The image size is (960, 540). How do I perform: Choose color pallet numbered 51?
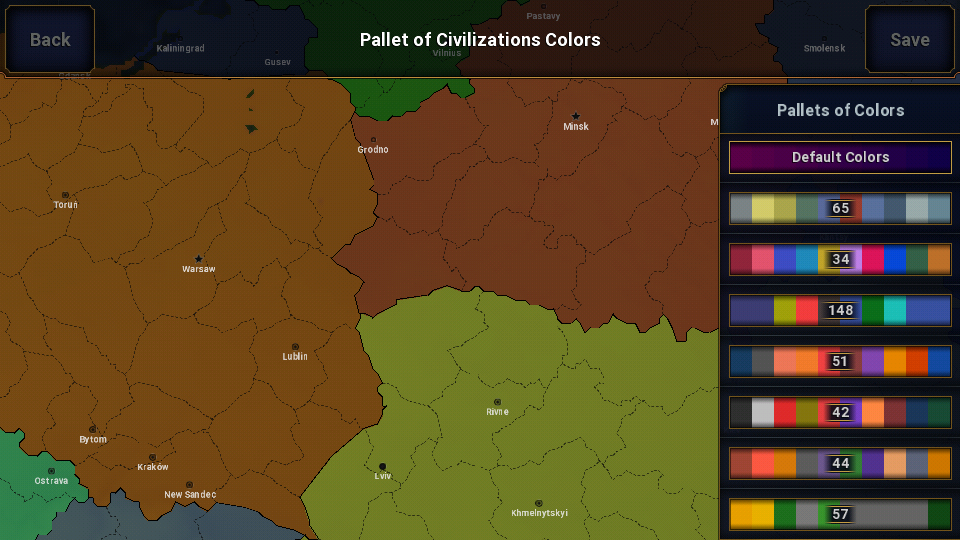(x=840, y=361)
